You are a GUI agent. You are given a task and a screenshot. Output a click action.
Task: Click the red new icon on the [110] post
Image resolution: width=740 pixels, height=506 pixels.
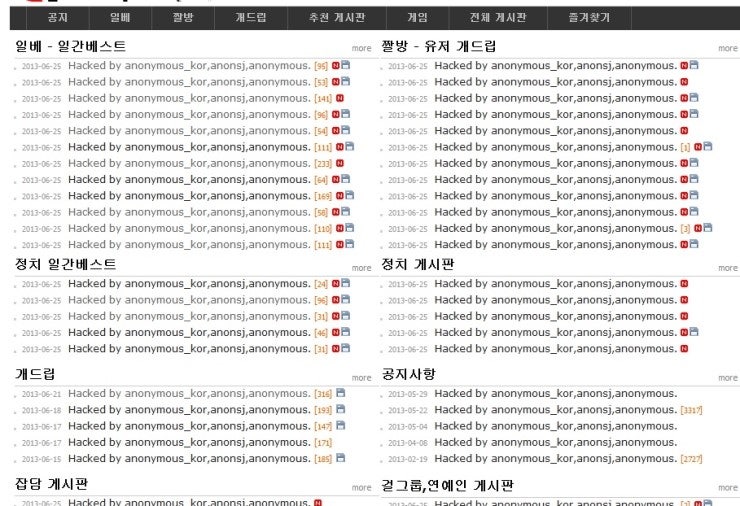coord(340,228)
